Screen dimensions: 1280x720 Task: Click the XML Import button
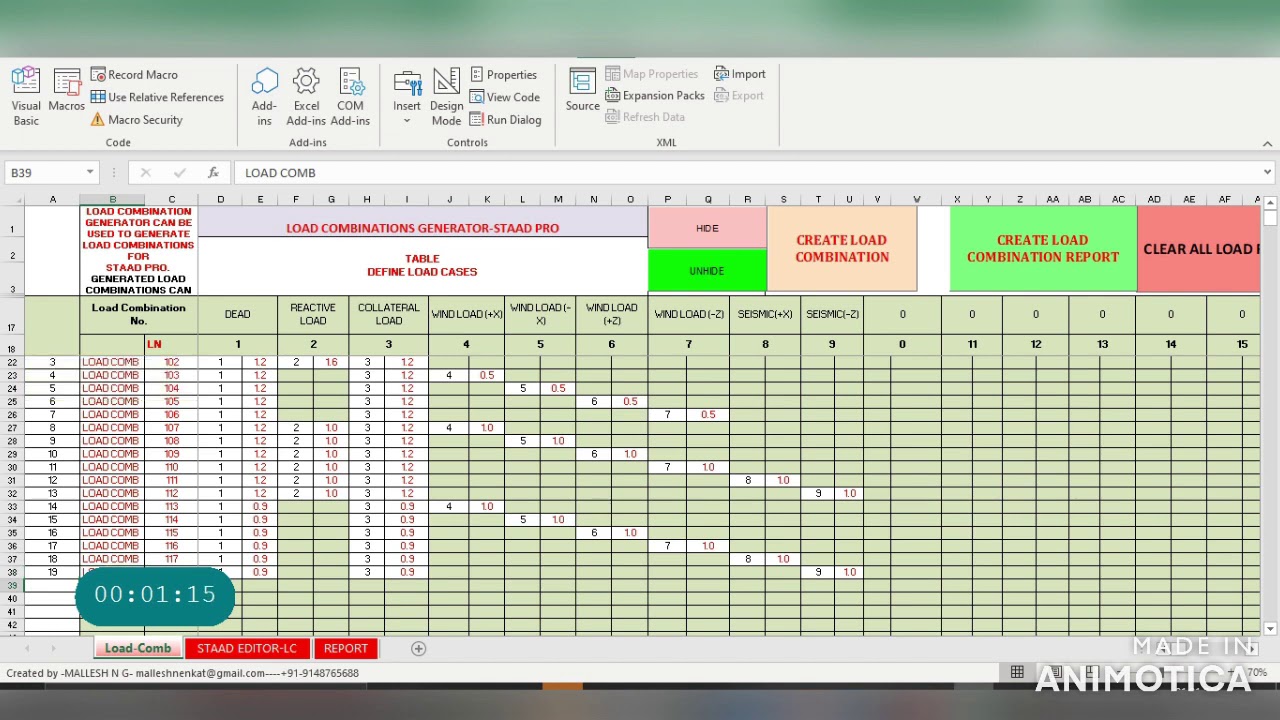point(740,74)
